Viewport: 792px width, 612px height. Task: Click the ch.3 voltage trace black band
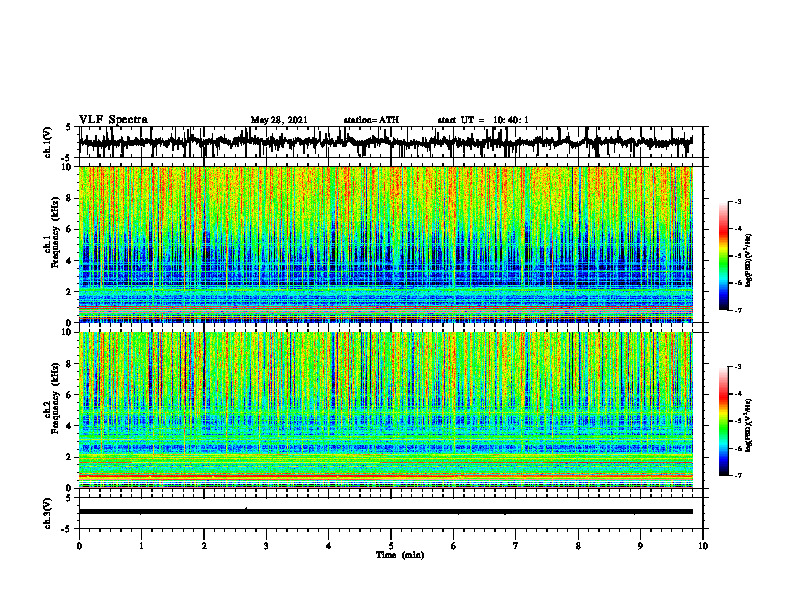pyautogui.click(x=385, y=512)
